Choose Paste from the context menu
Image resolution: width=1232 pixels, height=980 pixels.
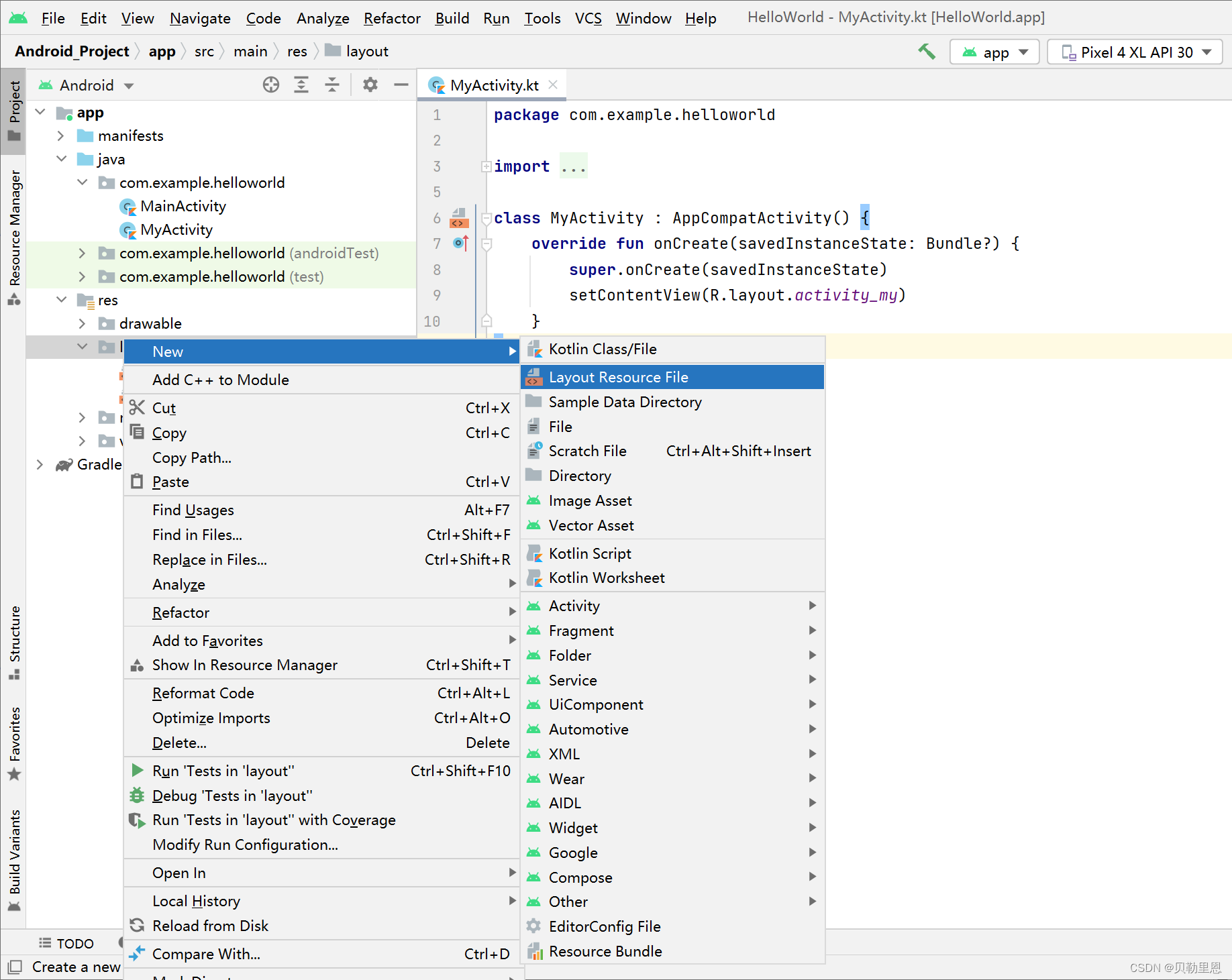click(321, 482)
